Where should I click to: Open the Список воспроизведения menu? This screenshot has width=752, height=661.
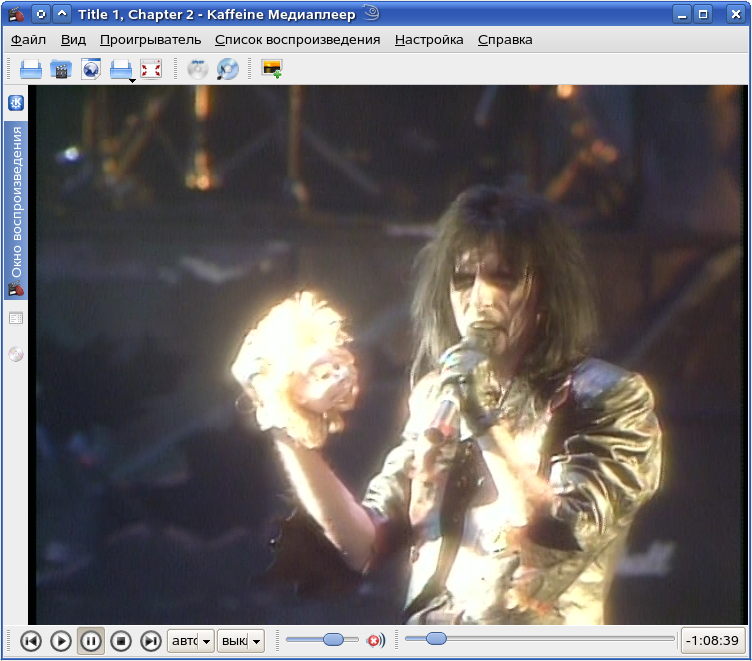[x=297, y=40]
